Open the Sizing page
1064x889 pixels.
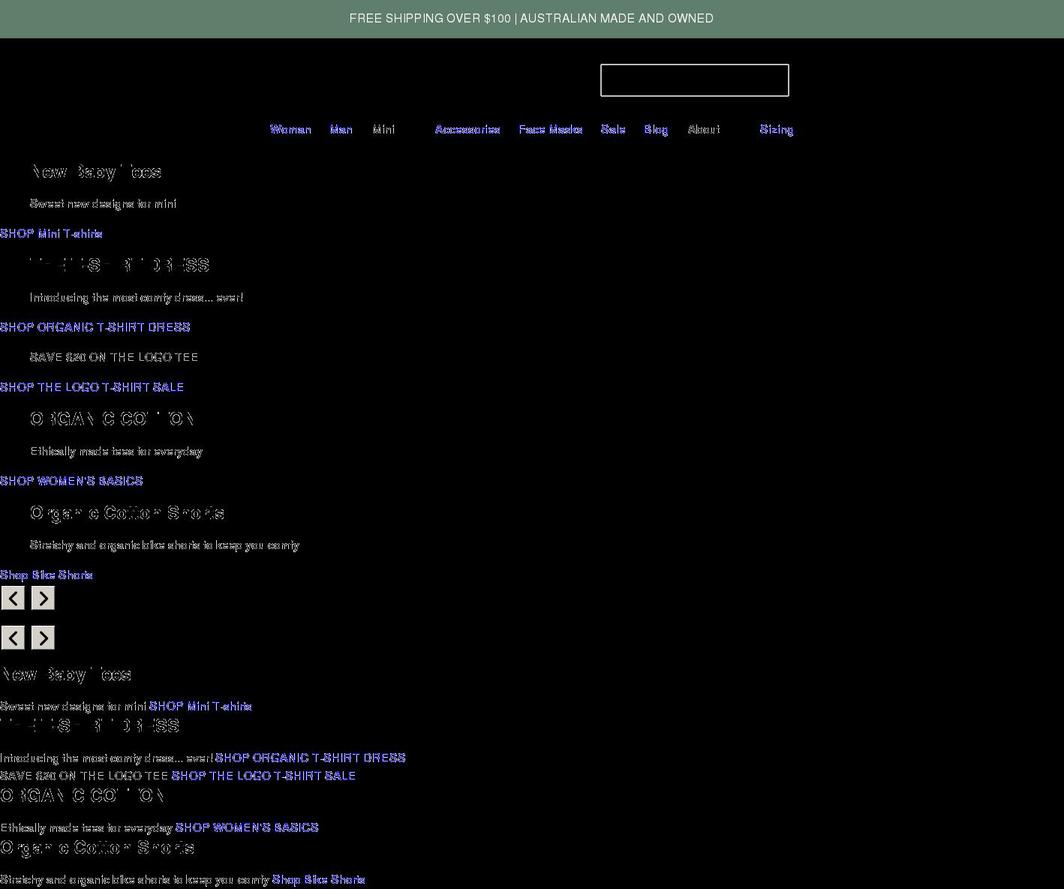click(776, 129)
